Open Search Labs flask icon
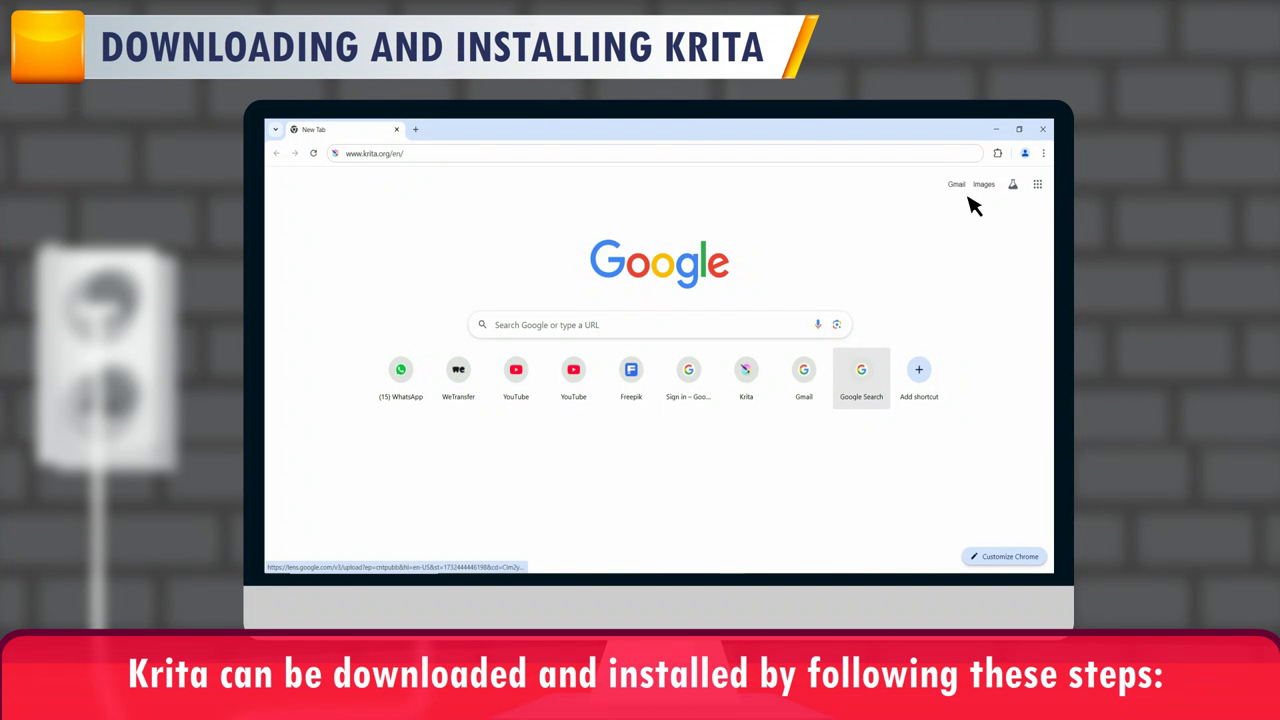 click(1013, 184)
